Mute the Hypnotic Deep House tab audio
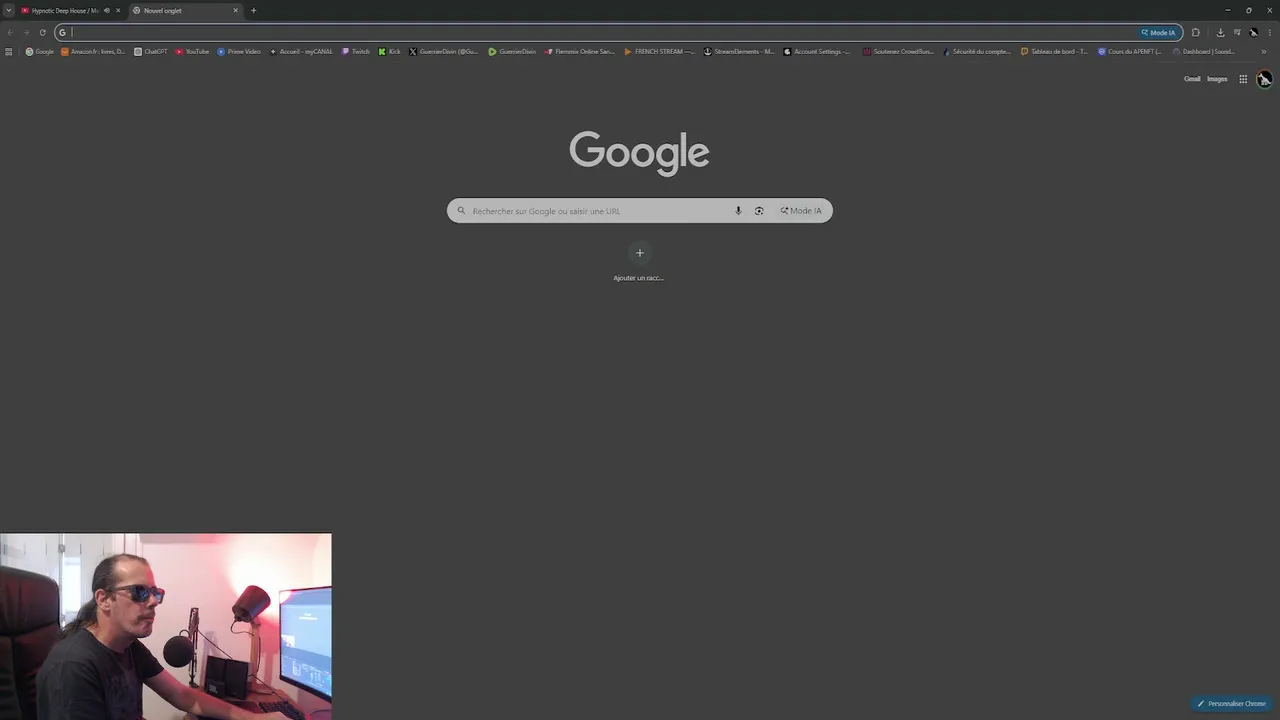The image size is (1280, 720). click(106, 10)
